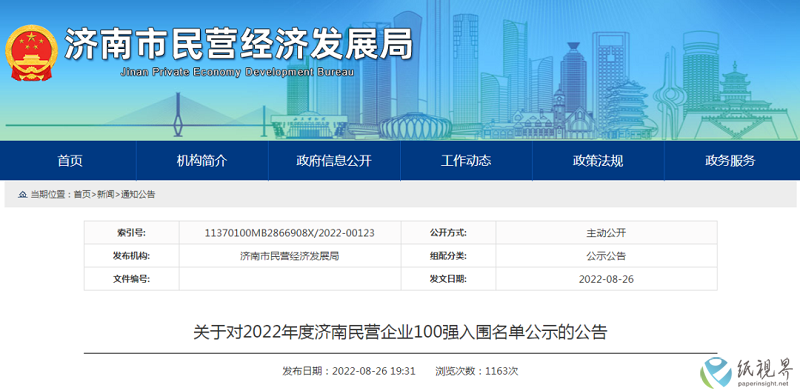Screen dimensions: 800x391
Task: Click the announcement title about 2022年度济南民营企业100强
Action: (401, 333)
